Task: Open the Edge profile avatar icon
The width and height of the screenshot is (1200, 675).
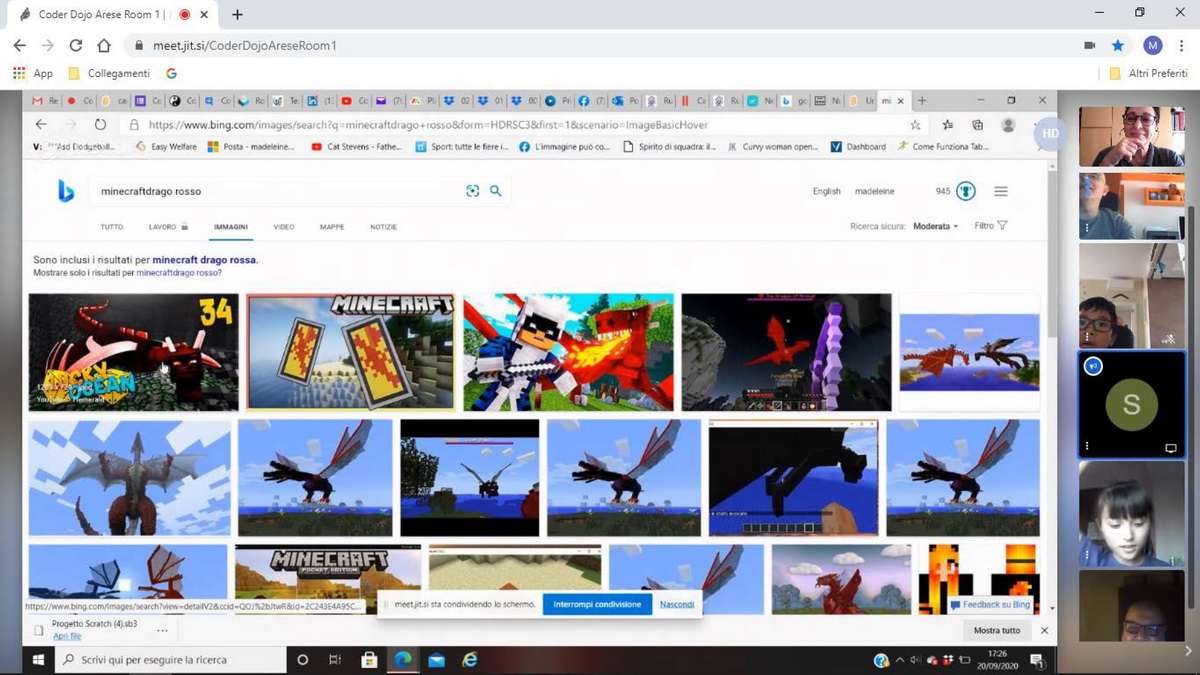Action: (x=1009, y=125)
